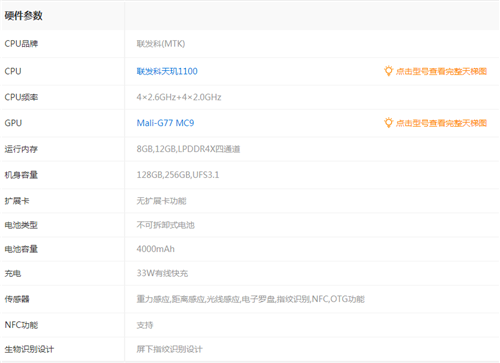
Task: Click the 充电 label
Action: [x=13, y=273]
